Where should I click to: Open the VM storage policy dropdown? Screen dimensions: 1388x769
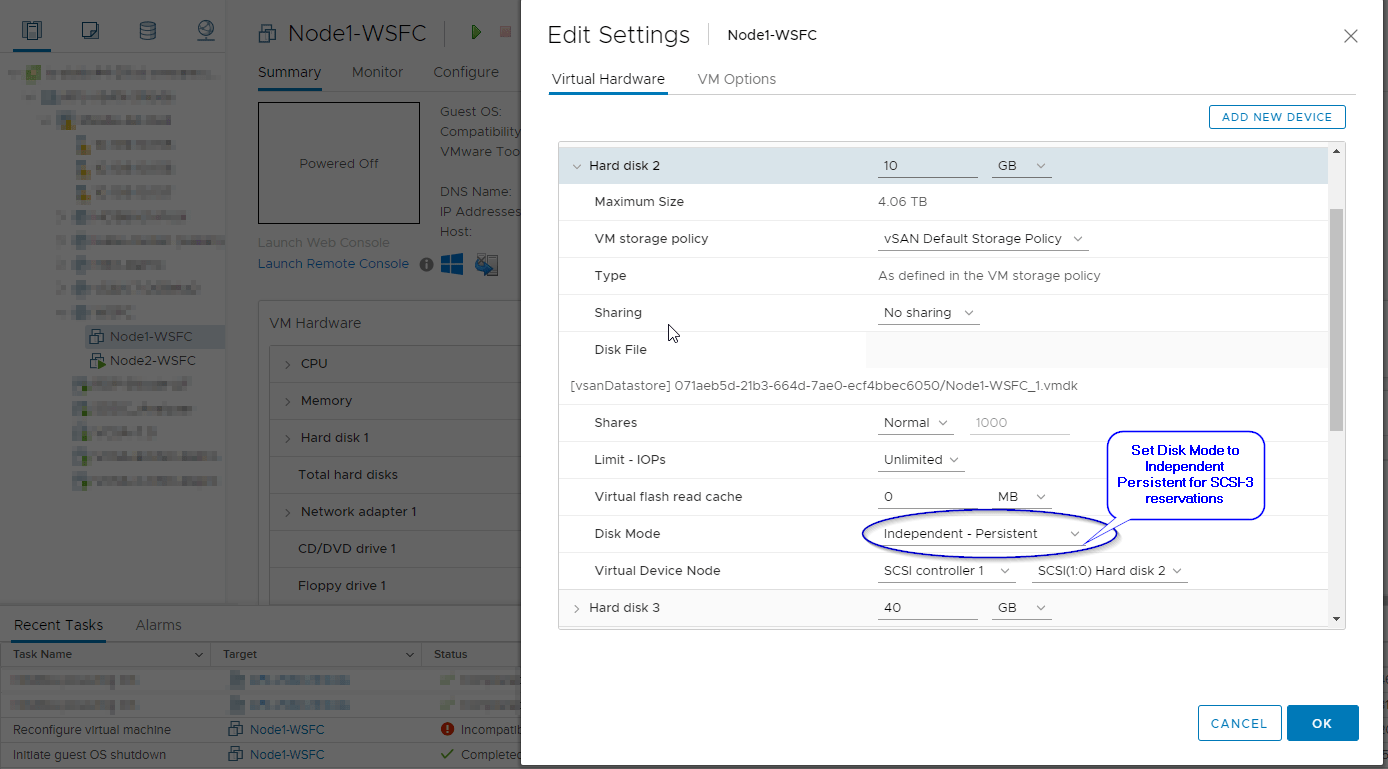pyautogui.click(x=982, y=239)
